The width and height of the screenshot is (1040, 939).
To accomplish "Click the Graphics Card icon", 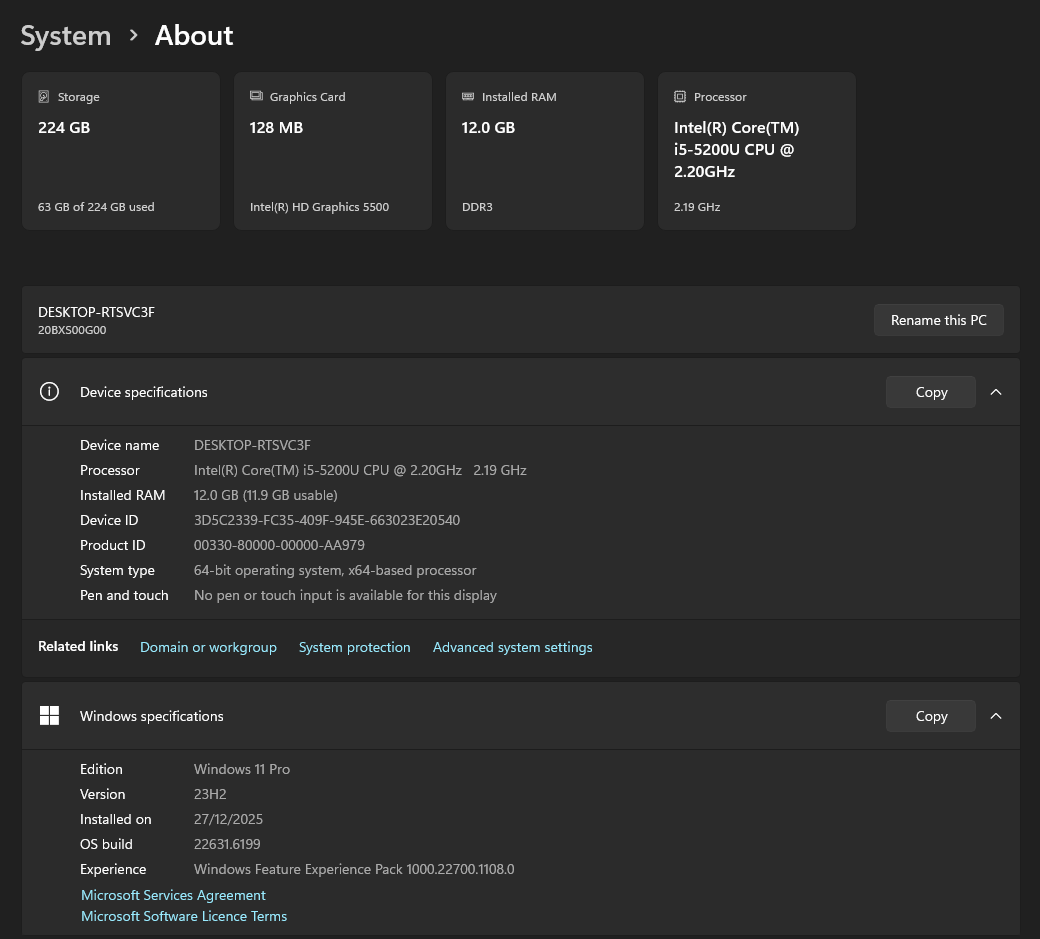I will pos(256,97).
